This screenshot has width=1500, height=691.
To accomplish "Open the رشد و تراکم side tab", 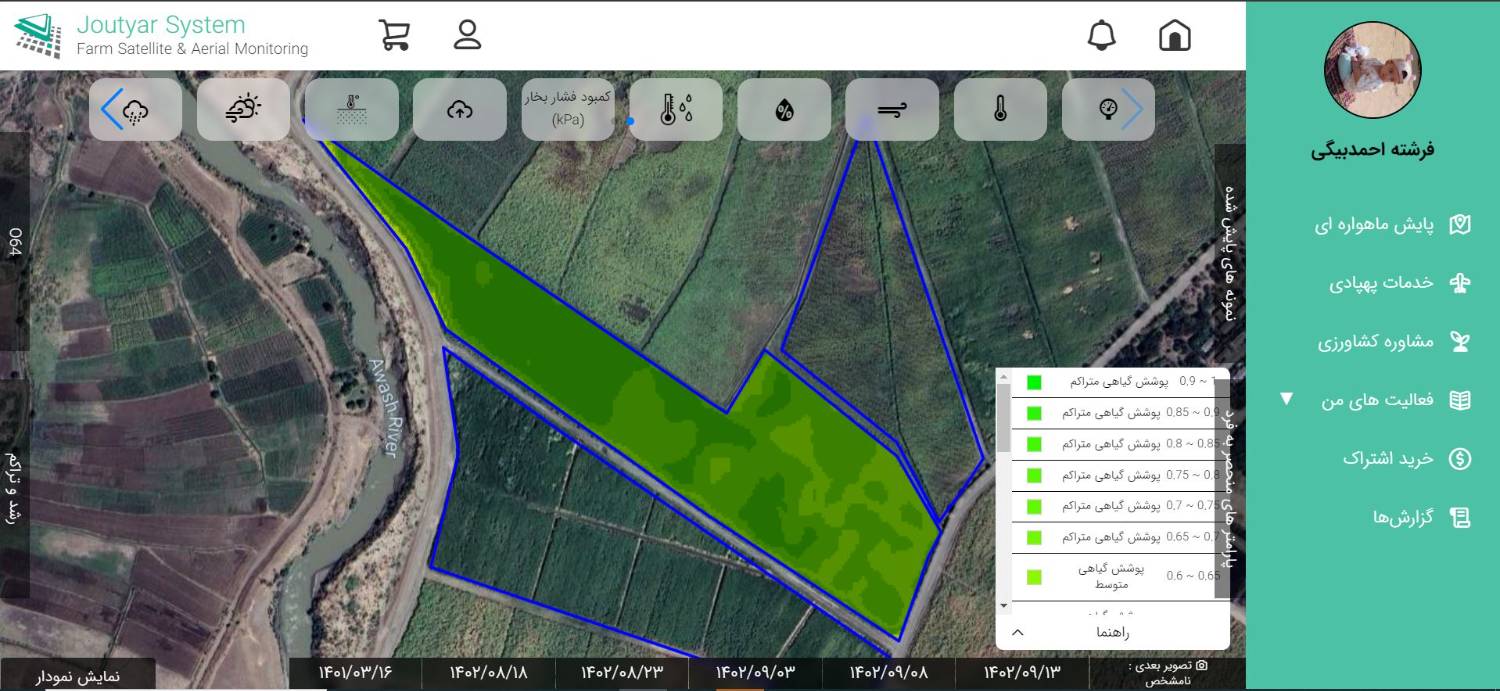I will 13,487.
